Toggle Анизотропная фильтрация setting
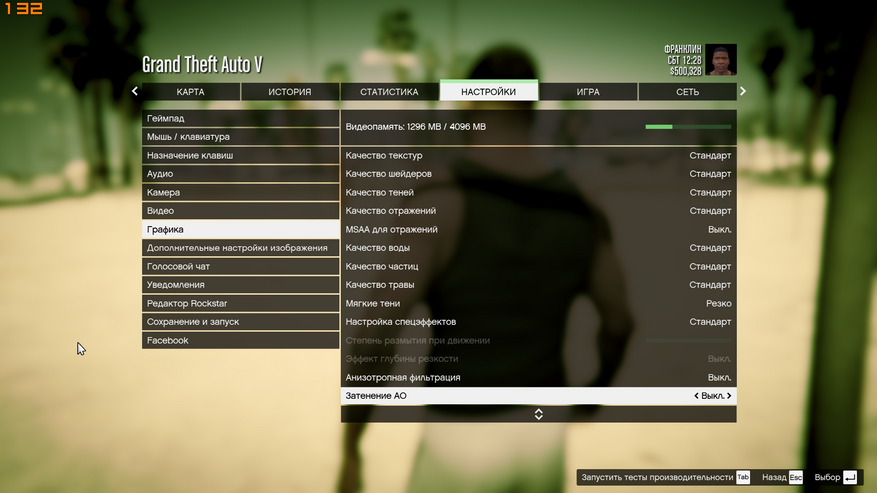 pyautogui.click(x=539, y=377)
